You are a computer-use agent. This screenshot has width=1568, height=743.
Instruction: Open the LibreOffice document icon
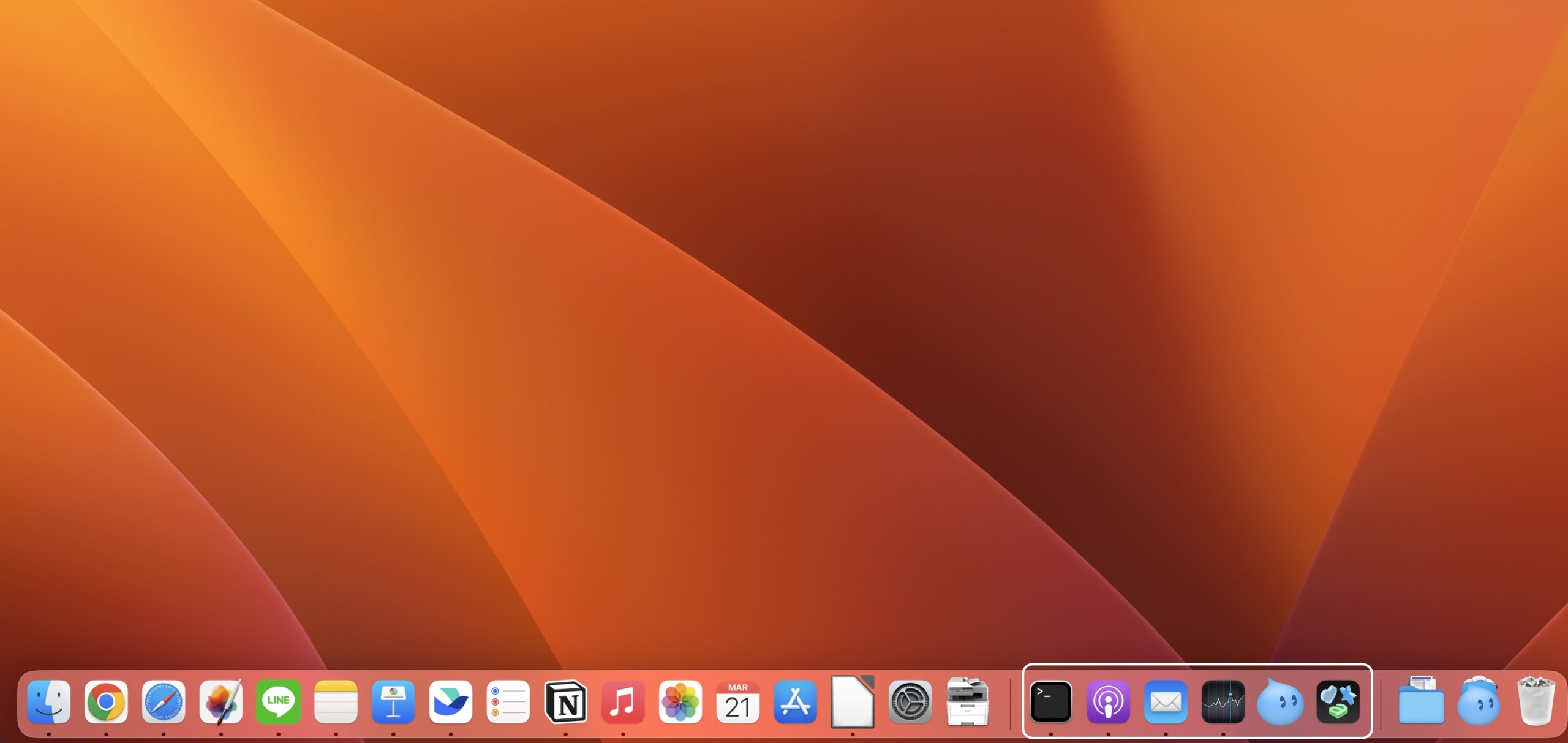[x=853, y=701]
